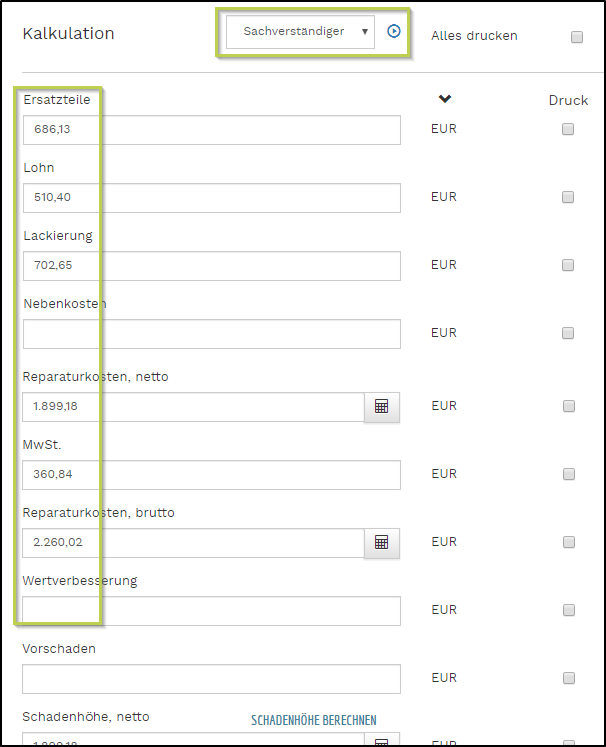This screenshot has height=747, width=606.
Task: Click the down chevron above EUR column
Action: tap(445, 99)
